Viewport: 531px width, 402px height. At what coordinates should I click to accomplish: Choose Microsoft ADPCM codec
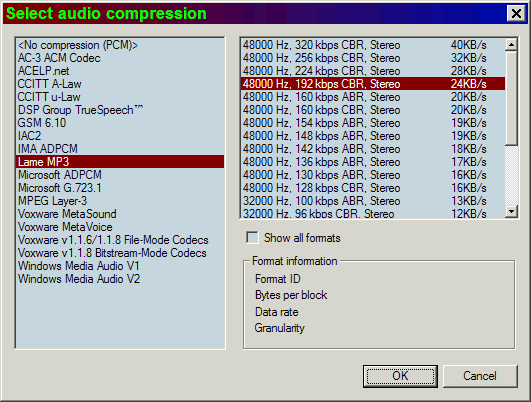pos(120,175)
